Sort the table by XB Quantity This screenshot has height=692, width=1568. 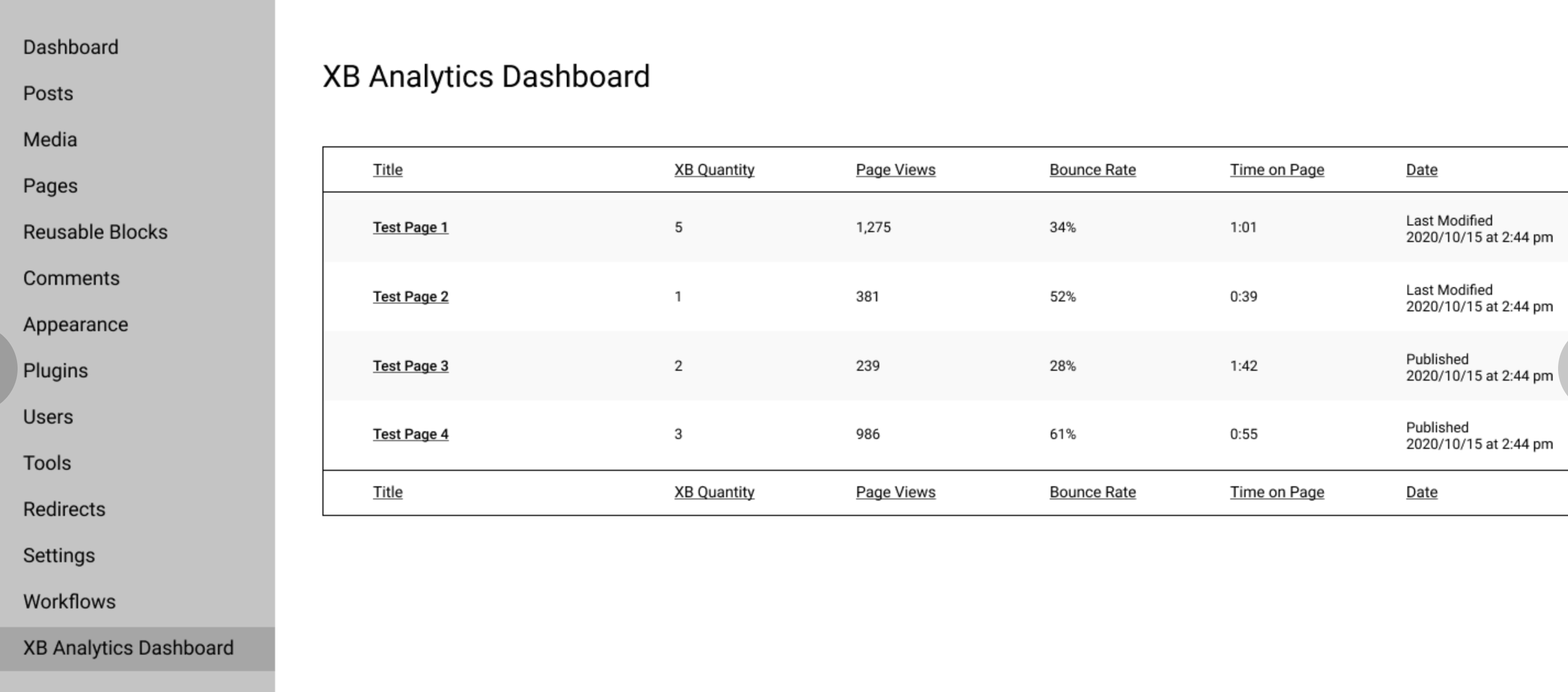(714, 169)
